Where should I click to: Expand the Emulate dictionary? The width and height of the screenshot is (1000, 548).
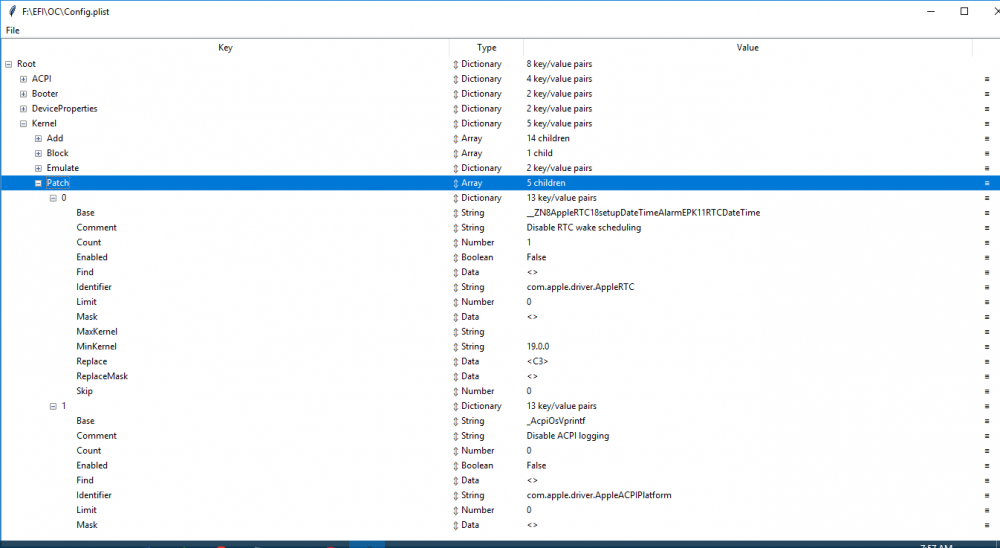pos(38,168)
